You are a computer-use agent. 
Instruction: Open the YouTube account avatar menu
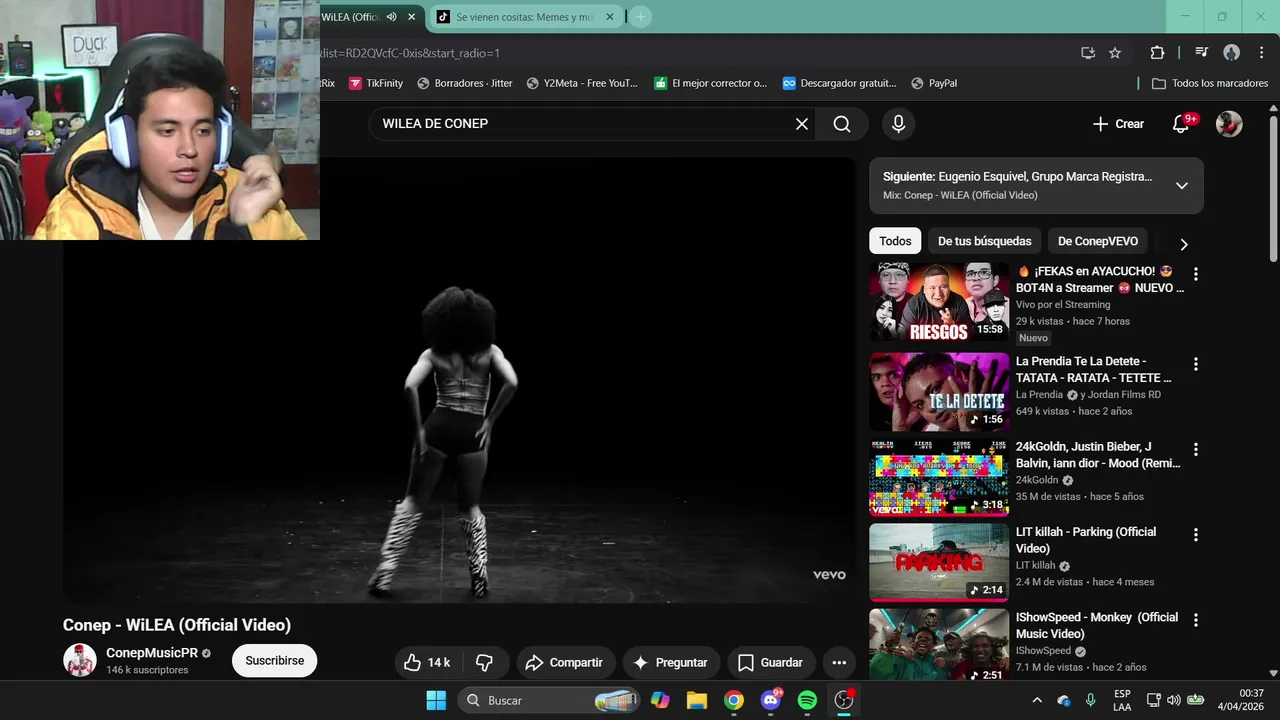pyautogui.click(x=1229, y=124)
